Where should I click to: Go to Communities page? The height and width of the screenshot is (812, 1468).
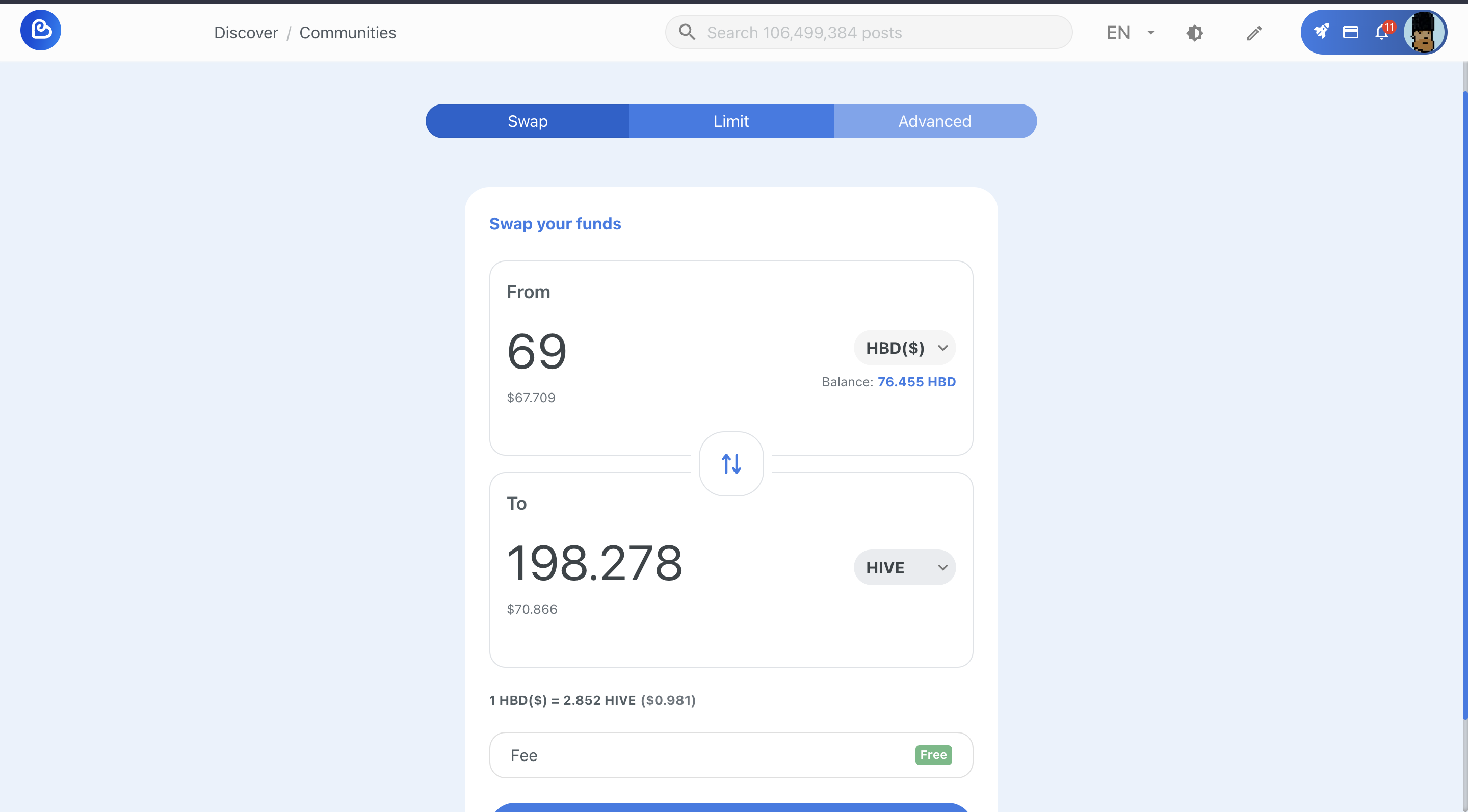[x=348, y=33]
